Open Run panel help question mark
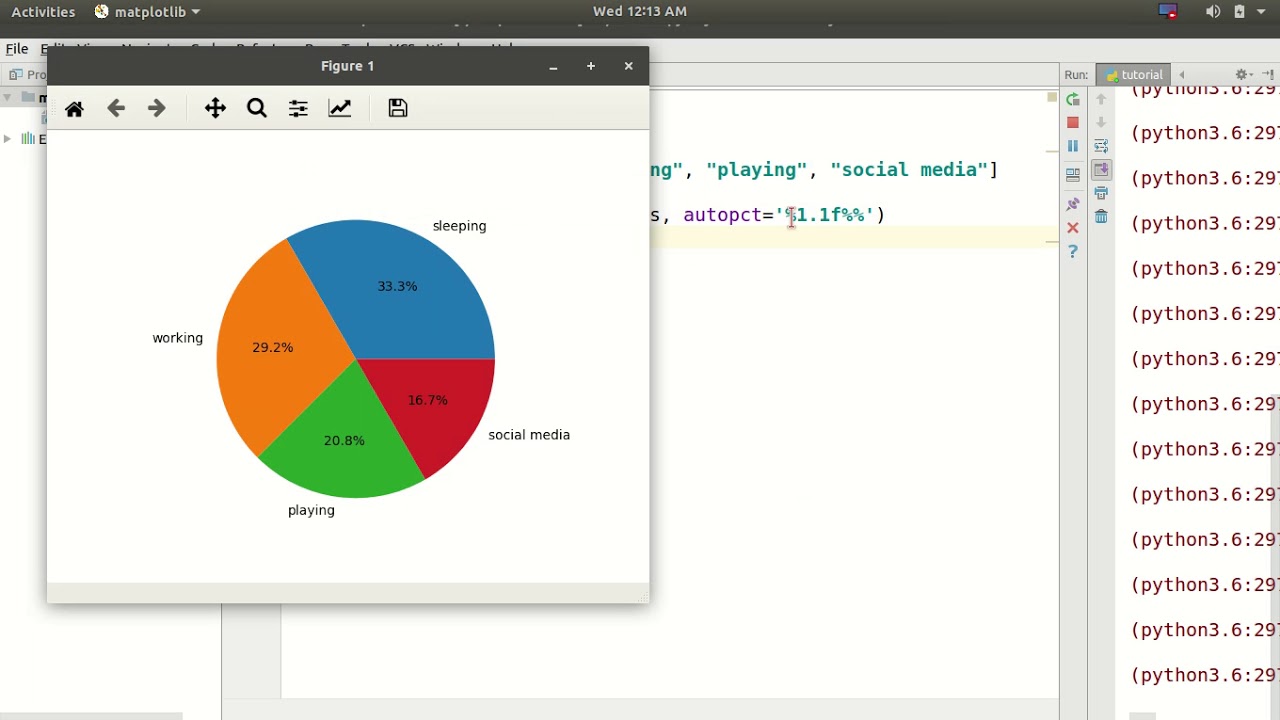1280x720 pixels. tap(1073, 252)
